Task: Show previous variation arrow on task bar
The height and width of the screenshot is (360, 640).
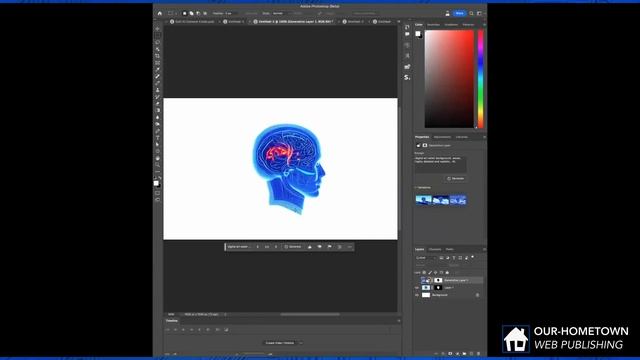Action: point(258,247)
